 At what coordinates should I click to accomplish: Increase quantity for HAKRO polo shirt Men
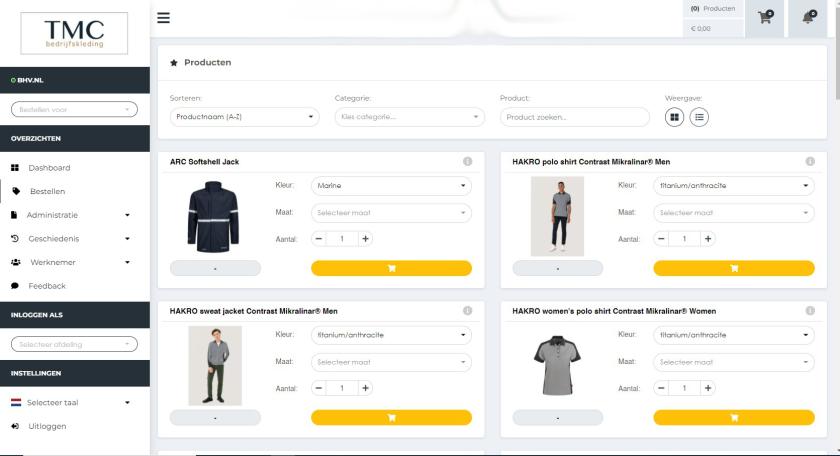708,239
